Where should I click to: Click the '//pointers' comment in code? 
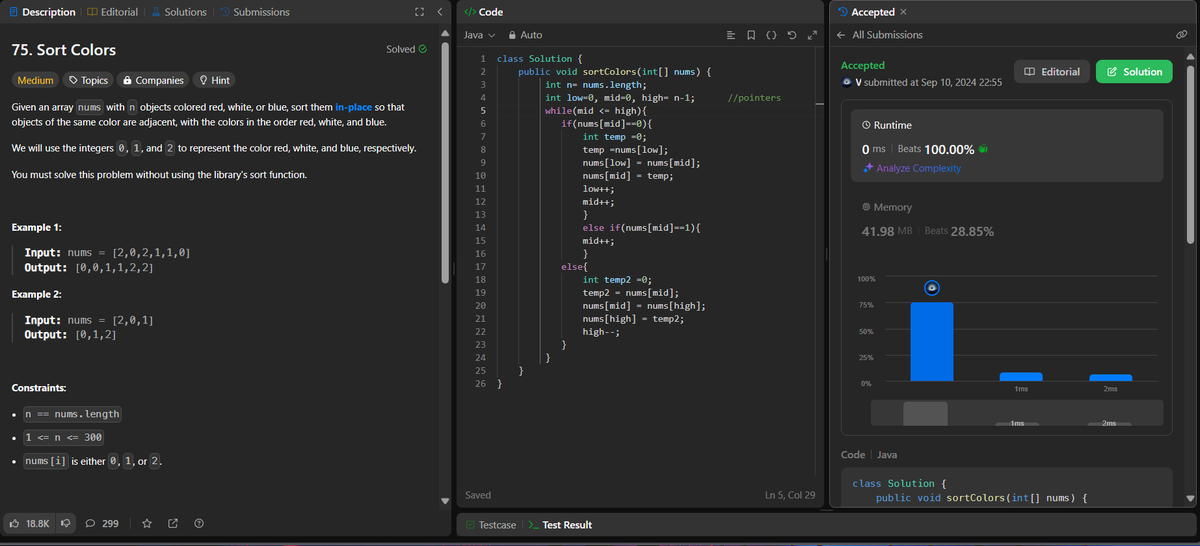point(755,98)
